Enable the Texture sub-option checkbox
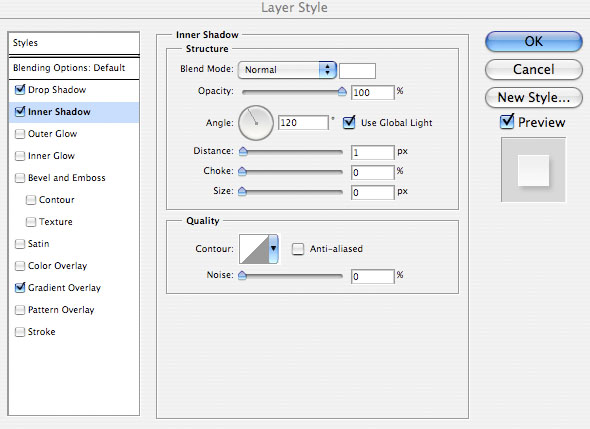The image size is (590, 429). click(x=31, y=222)
